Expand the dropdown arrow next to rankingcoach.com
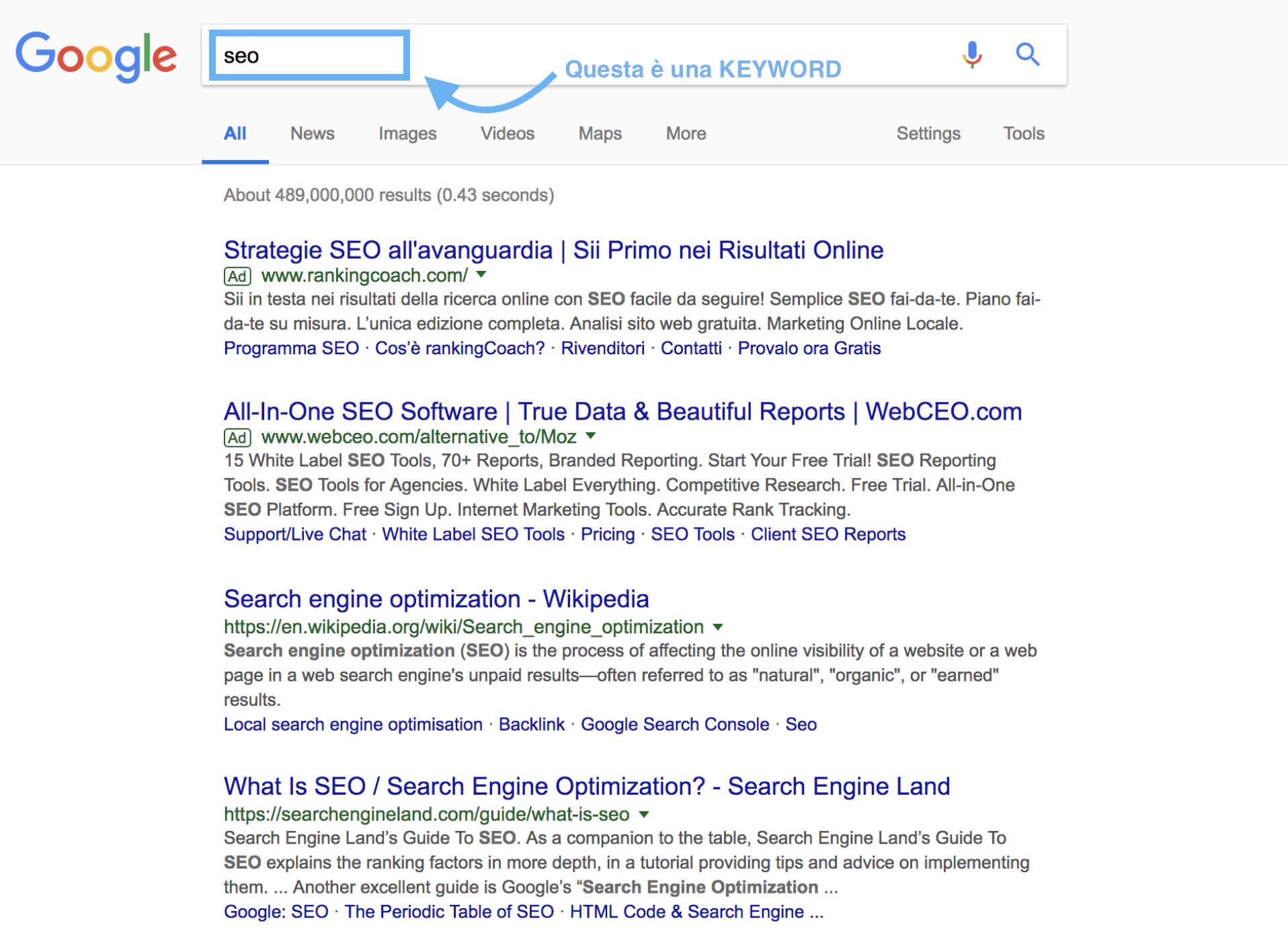The height and width of the screenshot is (952, 1288). (x=481, y=274)
